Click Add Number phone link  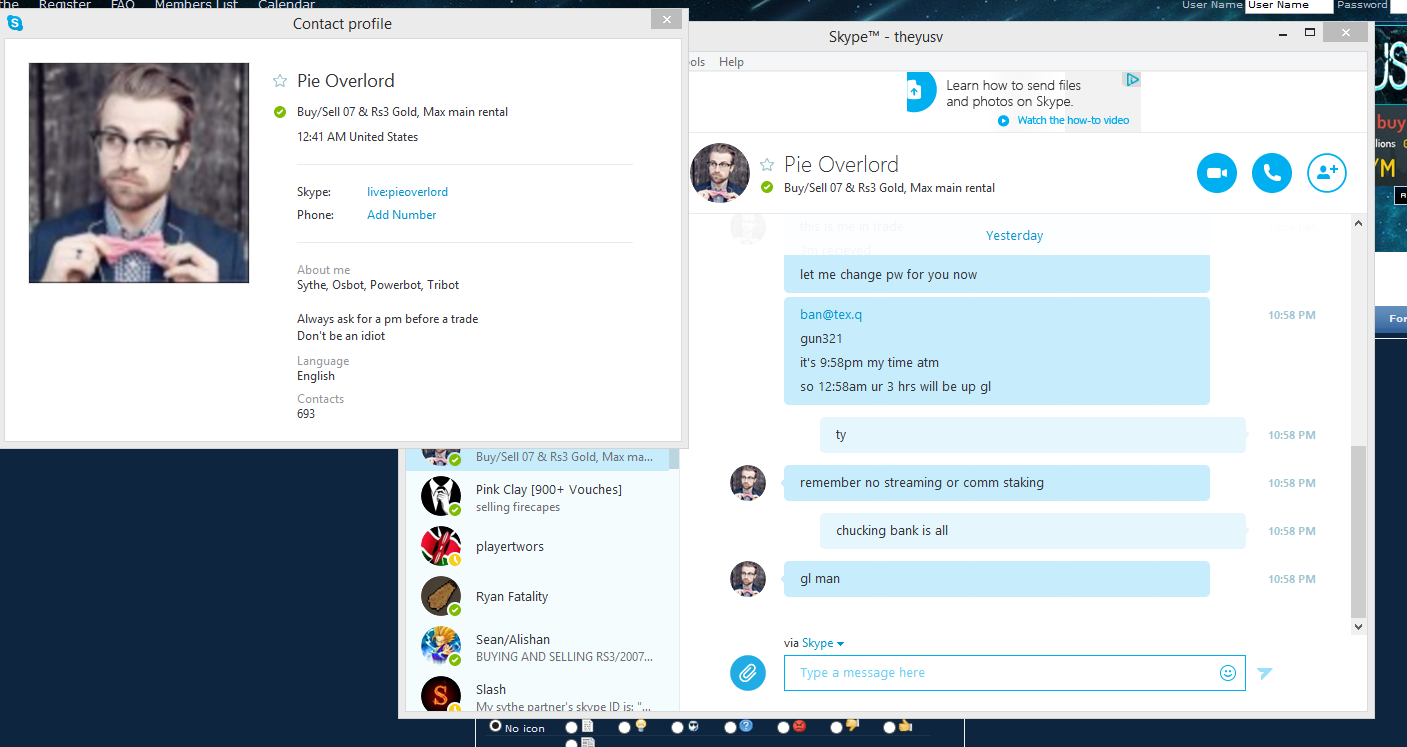point(402,215)
